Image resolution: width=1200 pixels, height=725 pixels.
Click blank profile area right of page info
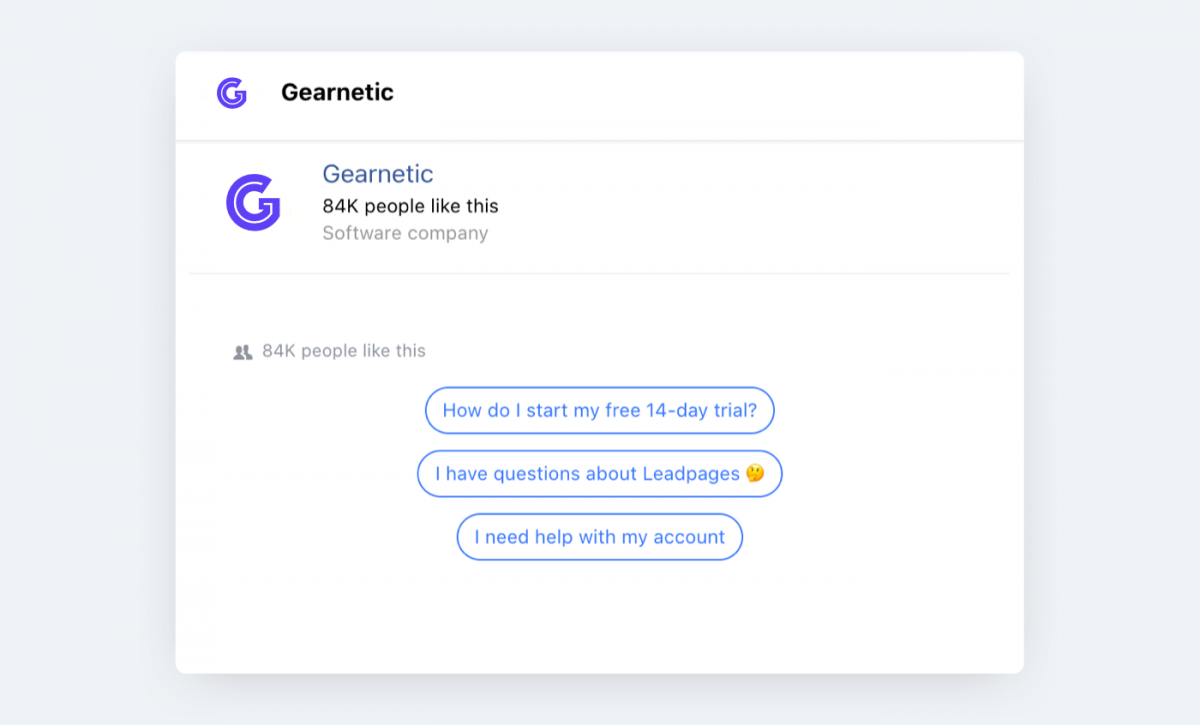pos(750,205)
